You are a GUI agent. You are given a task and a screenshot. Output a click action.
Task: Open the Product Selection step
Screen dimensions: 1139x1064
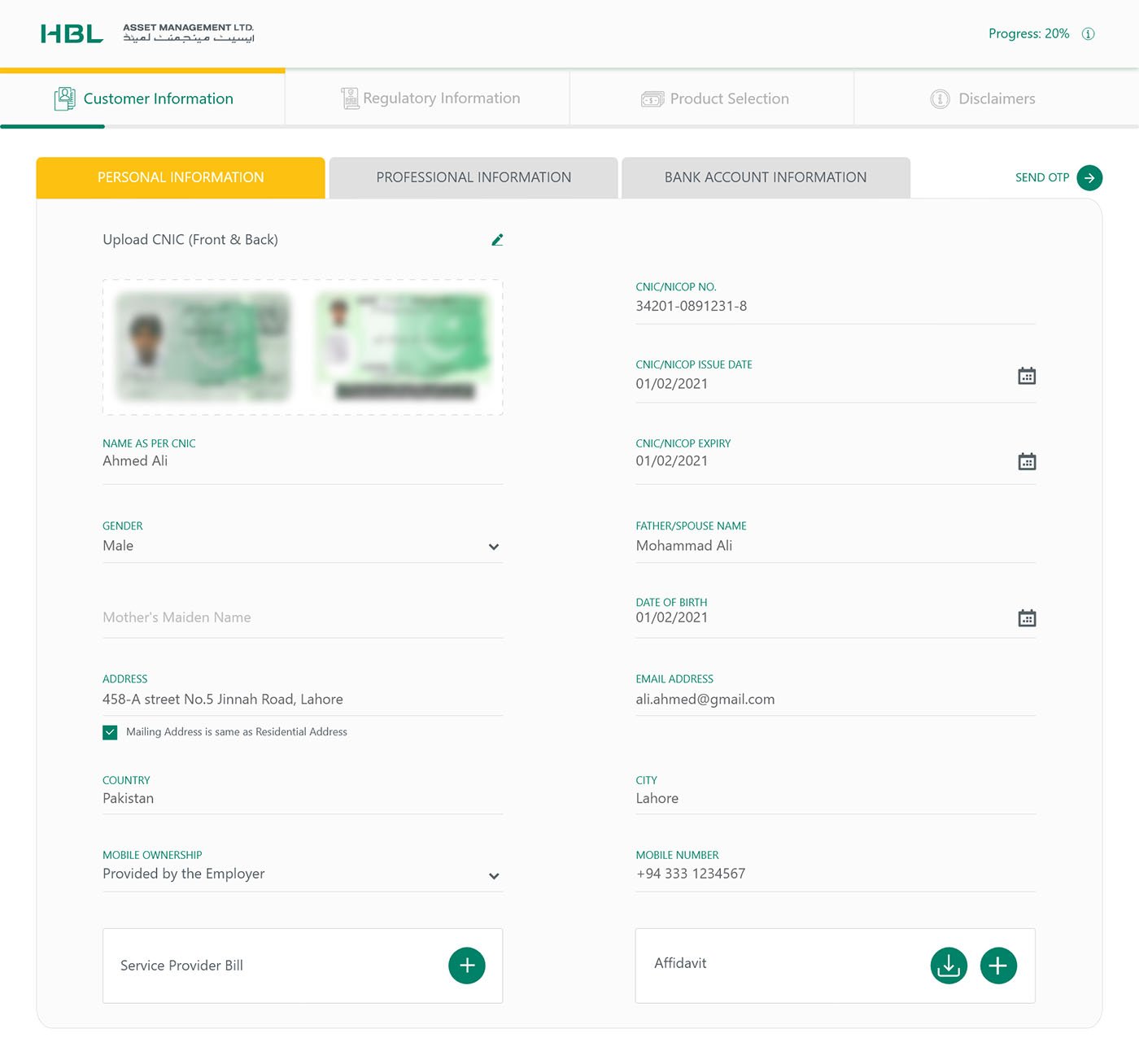click(712, 98)
